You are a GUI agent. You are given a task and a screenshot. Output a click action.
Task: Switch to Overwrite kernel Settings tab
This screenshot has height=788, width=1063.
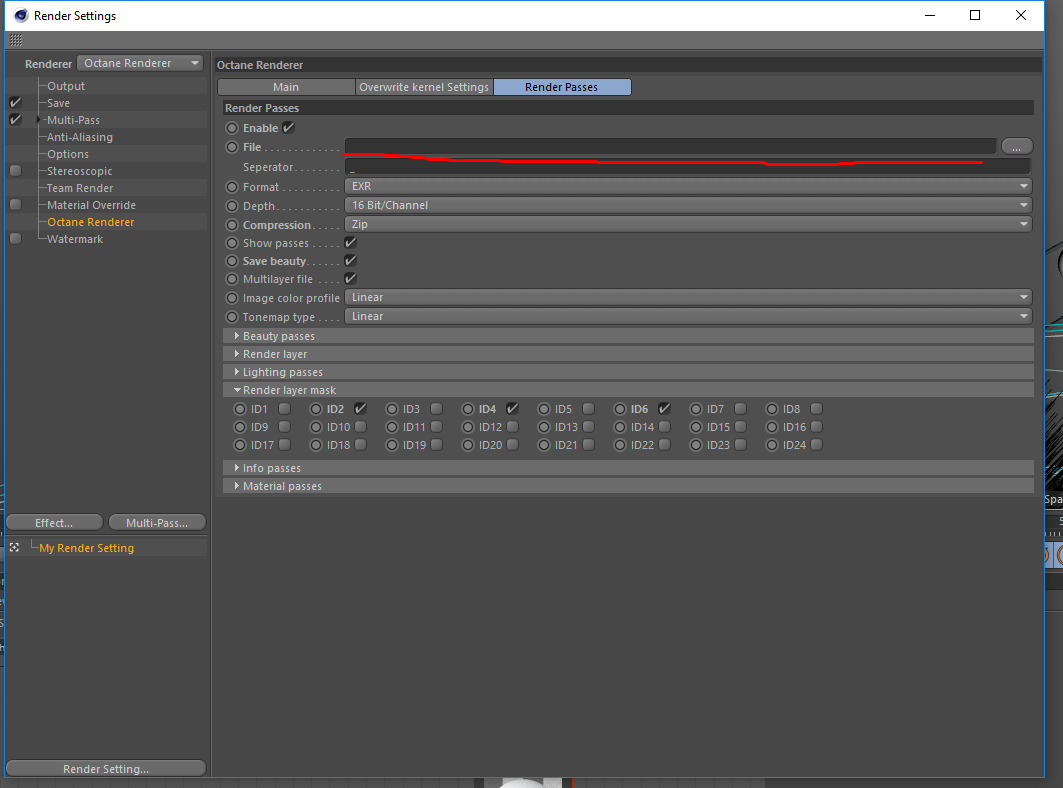coord(424,87)
